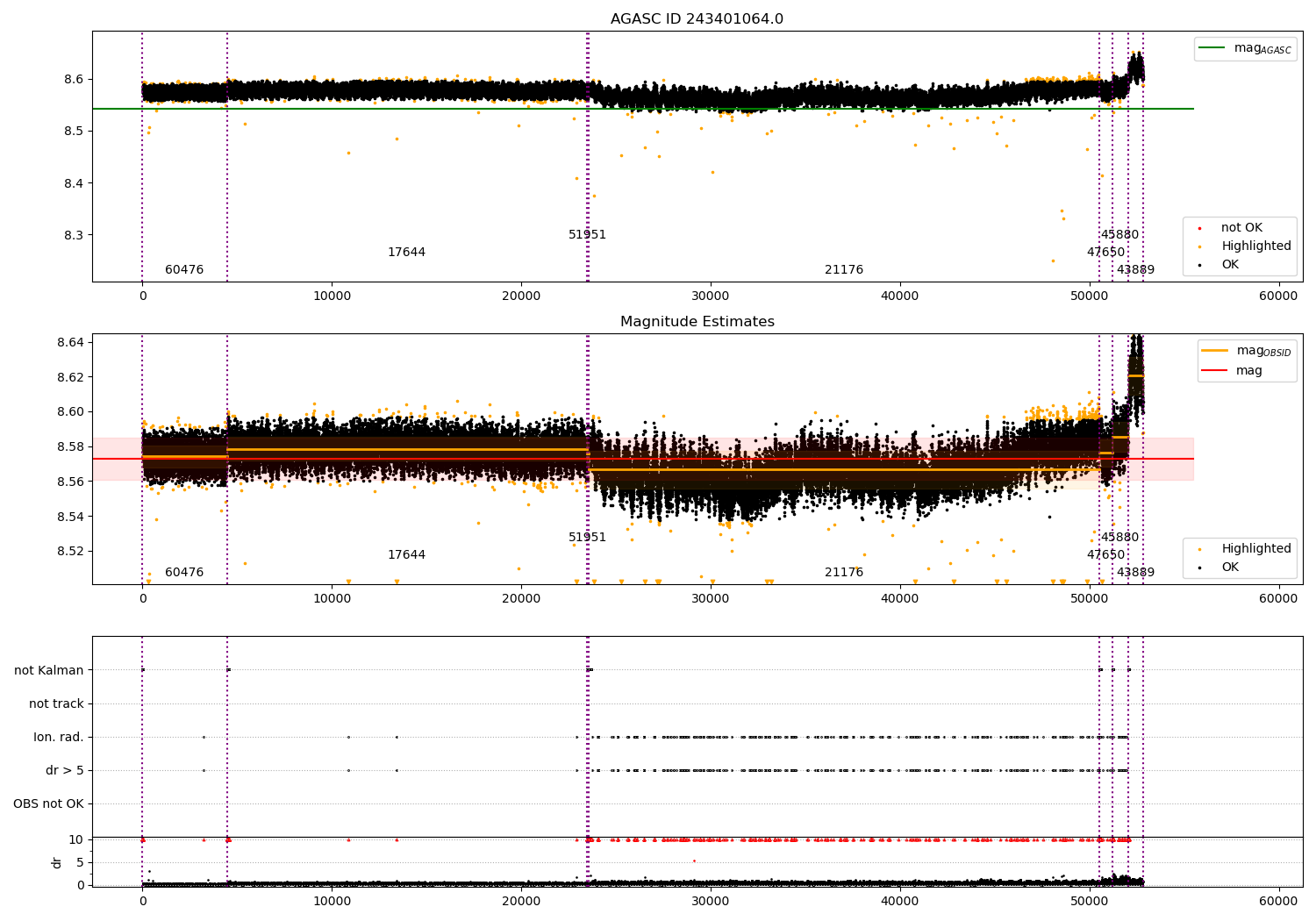Click the rotated 'dr' y-axis label

pyautogui.click(x=57, y=862)
